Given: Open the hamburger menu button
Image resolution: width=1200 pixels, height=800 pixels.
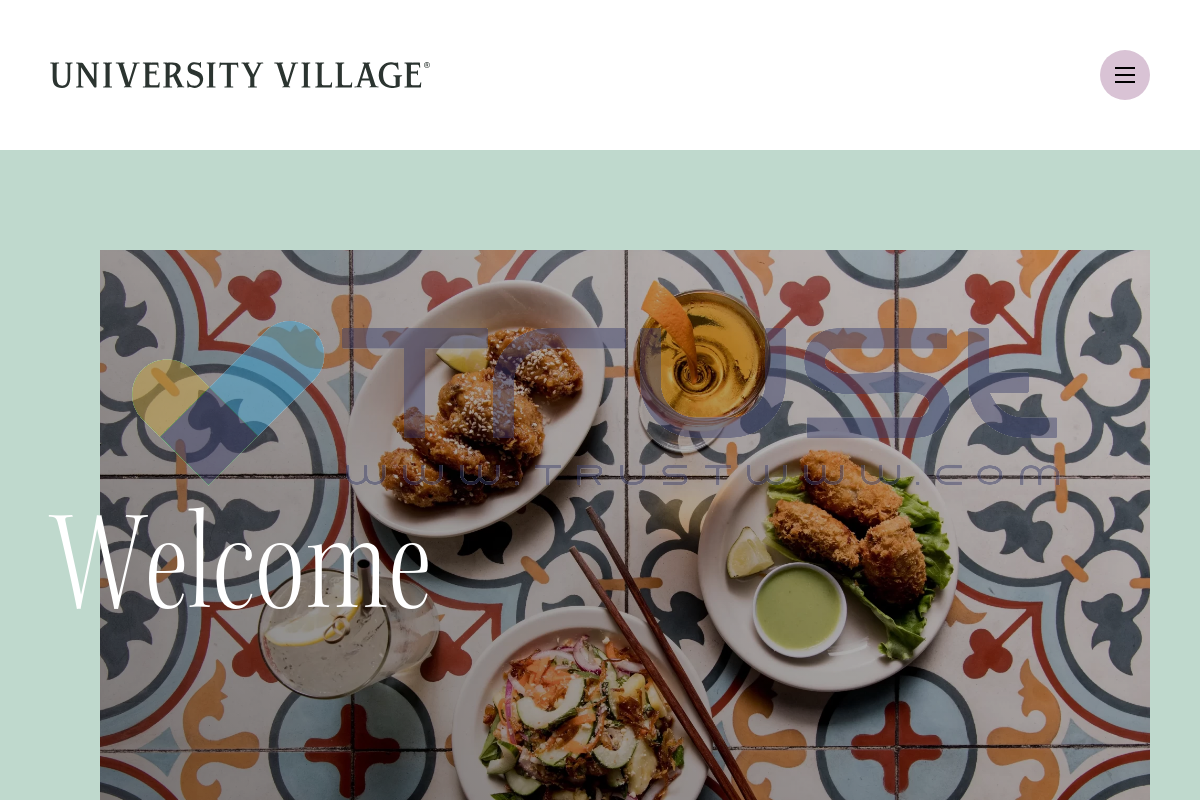Looking at the screenshot, I should click(x=1125, y=75).
